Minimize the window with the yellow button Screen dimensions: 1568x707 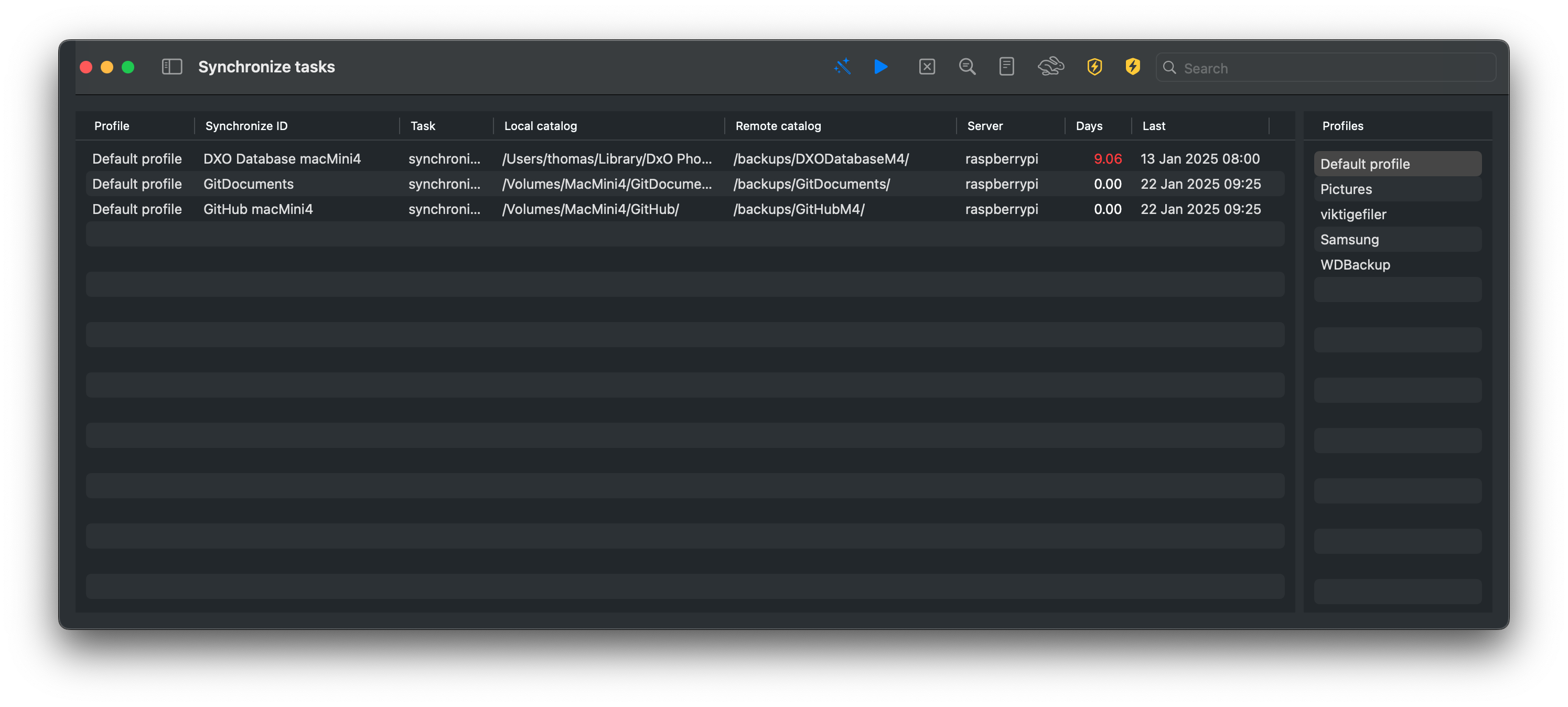106,67
